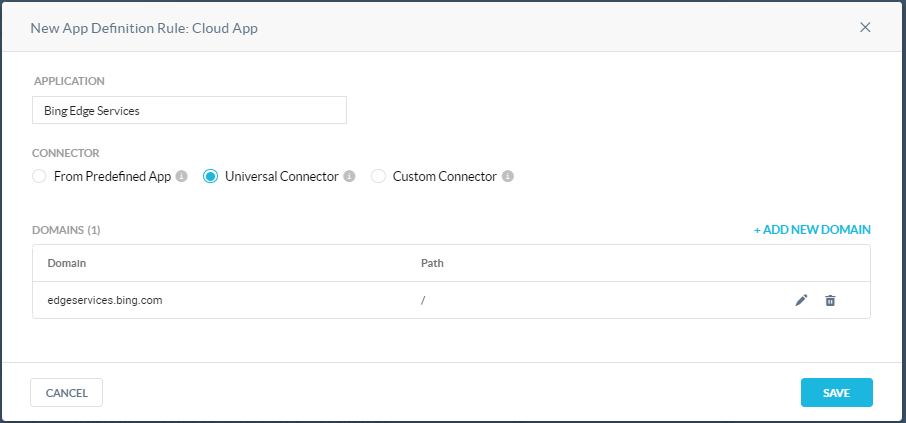
Task: Choose the Custom Connector radio button
Action: tap(378, 176)
